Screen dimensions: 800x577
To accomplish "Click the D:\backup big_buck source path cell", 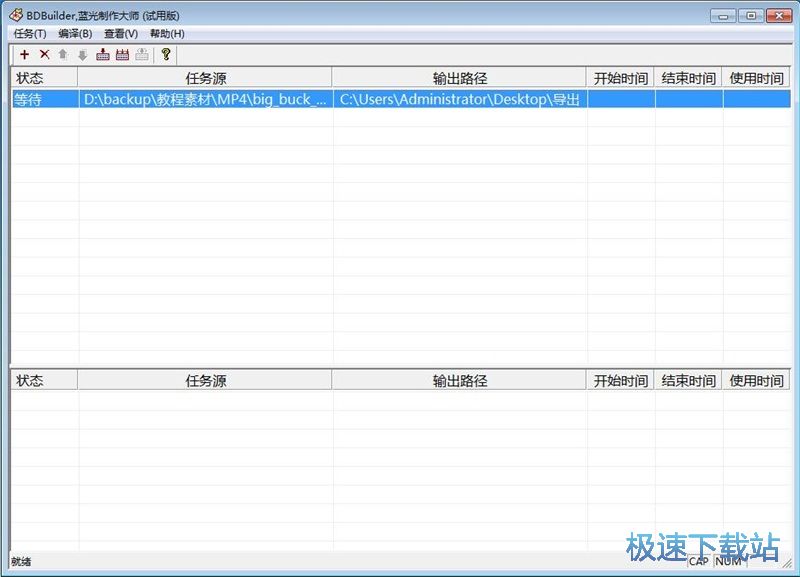I will click(x=206, y=99).
